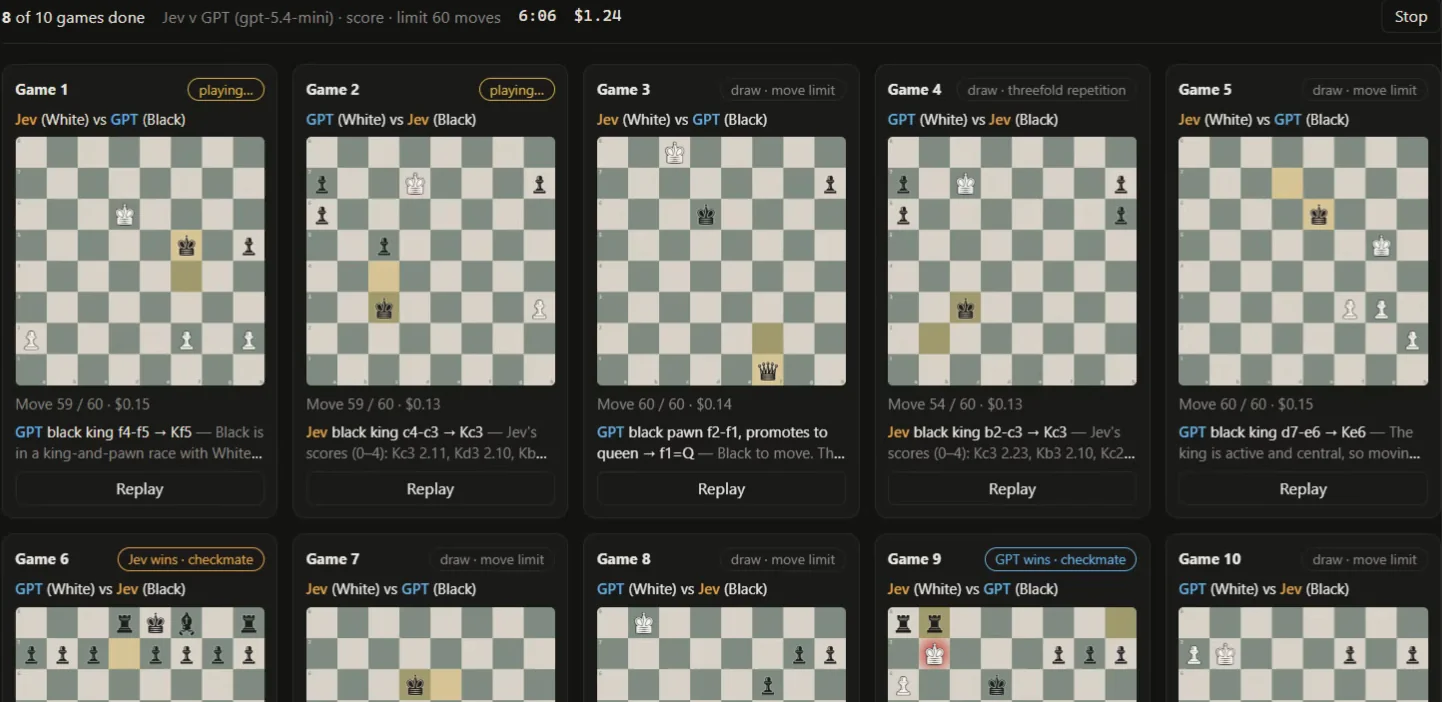
Task: Click the Jev wins checkmate badge
Action: point(191,560)
